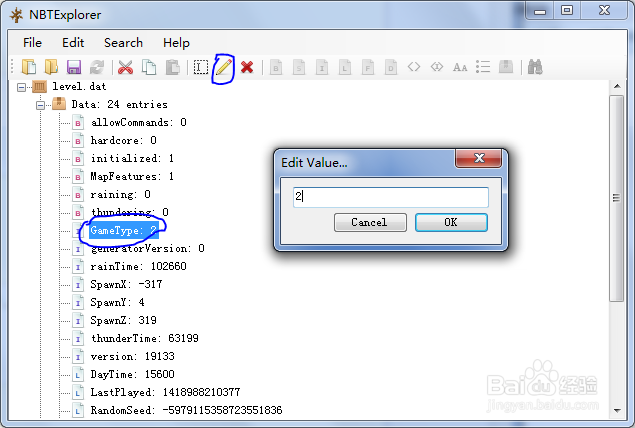Open the Search menu
635x428 pixels.
pos(124,43)
